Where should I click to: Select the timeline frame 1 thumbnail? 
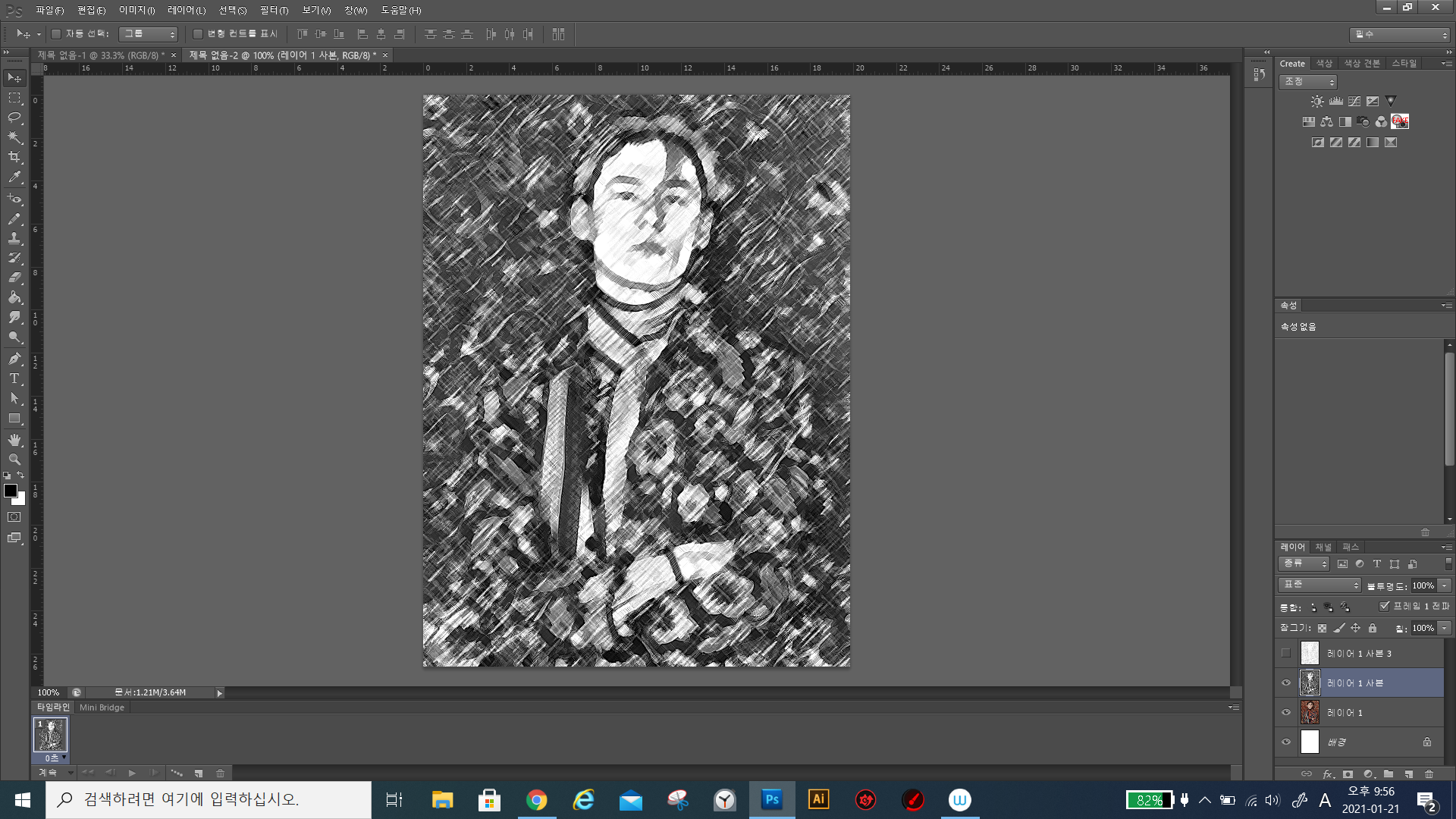51,735
